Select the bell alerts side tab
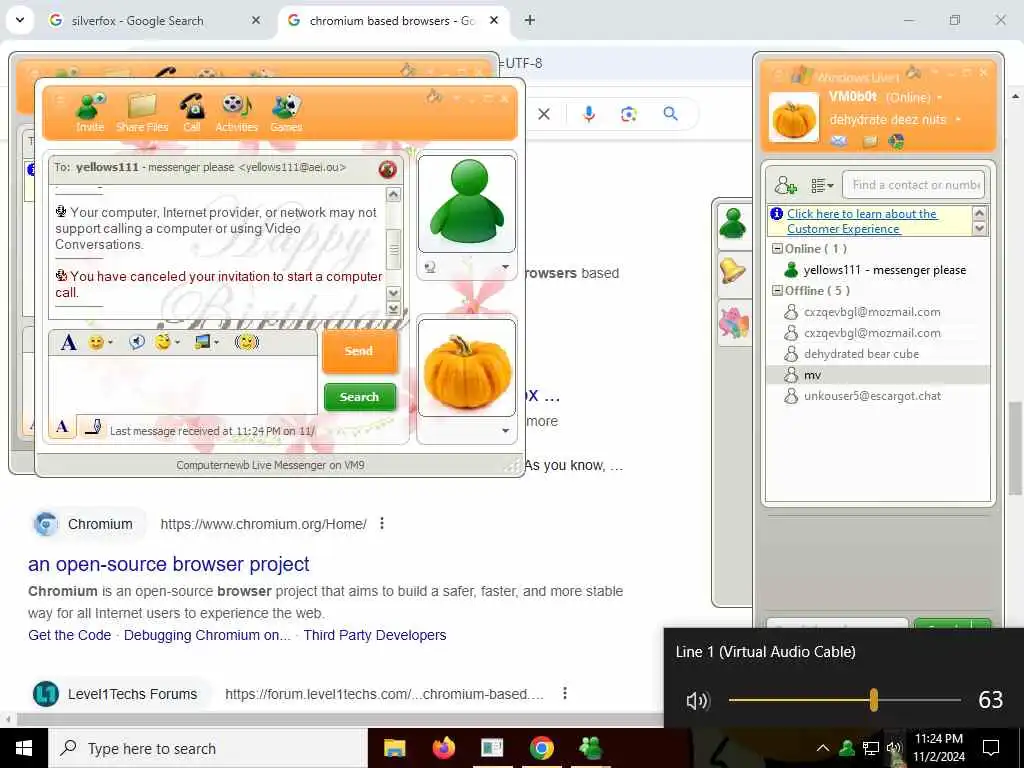Image resolution: width=1024 pixels, height=768 pixels. (x=733, y=271)
